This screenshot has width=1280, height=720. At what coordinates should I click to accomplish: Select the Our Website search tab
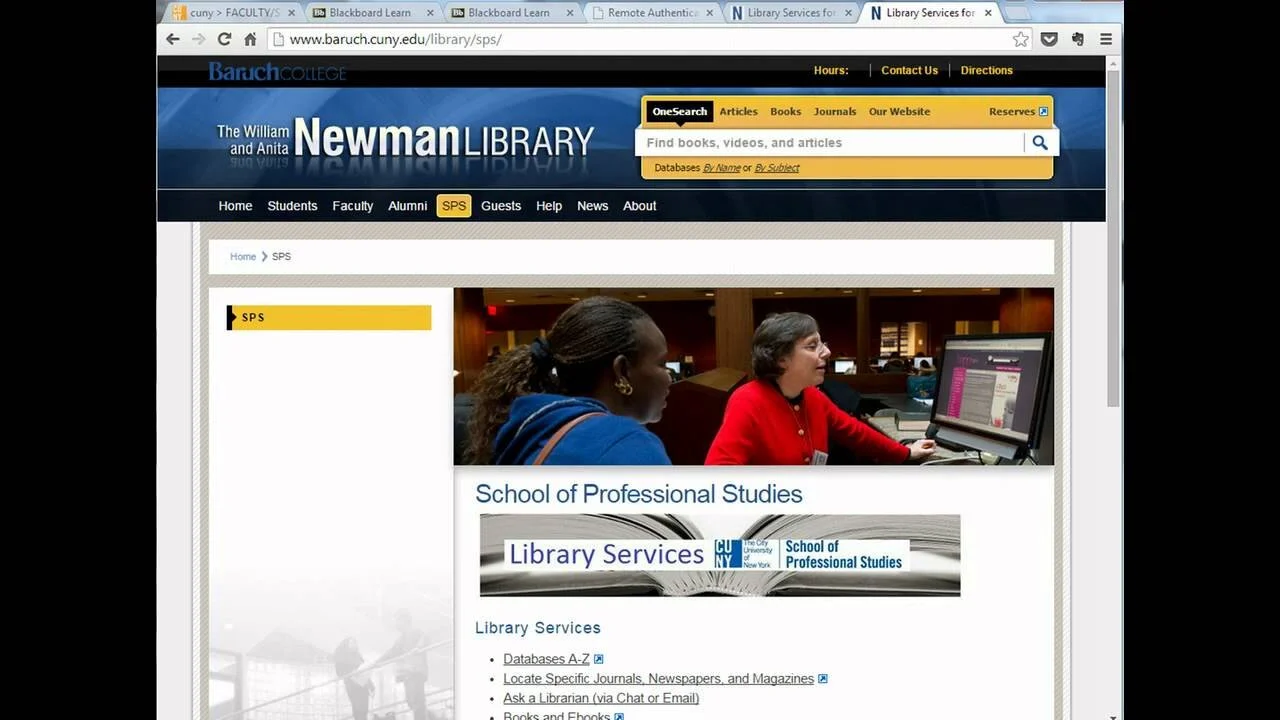point(899,112)
